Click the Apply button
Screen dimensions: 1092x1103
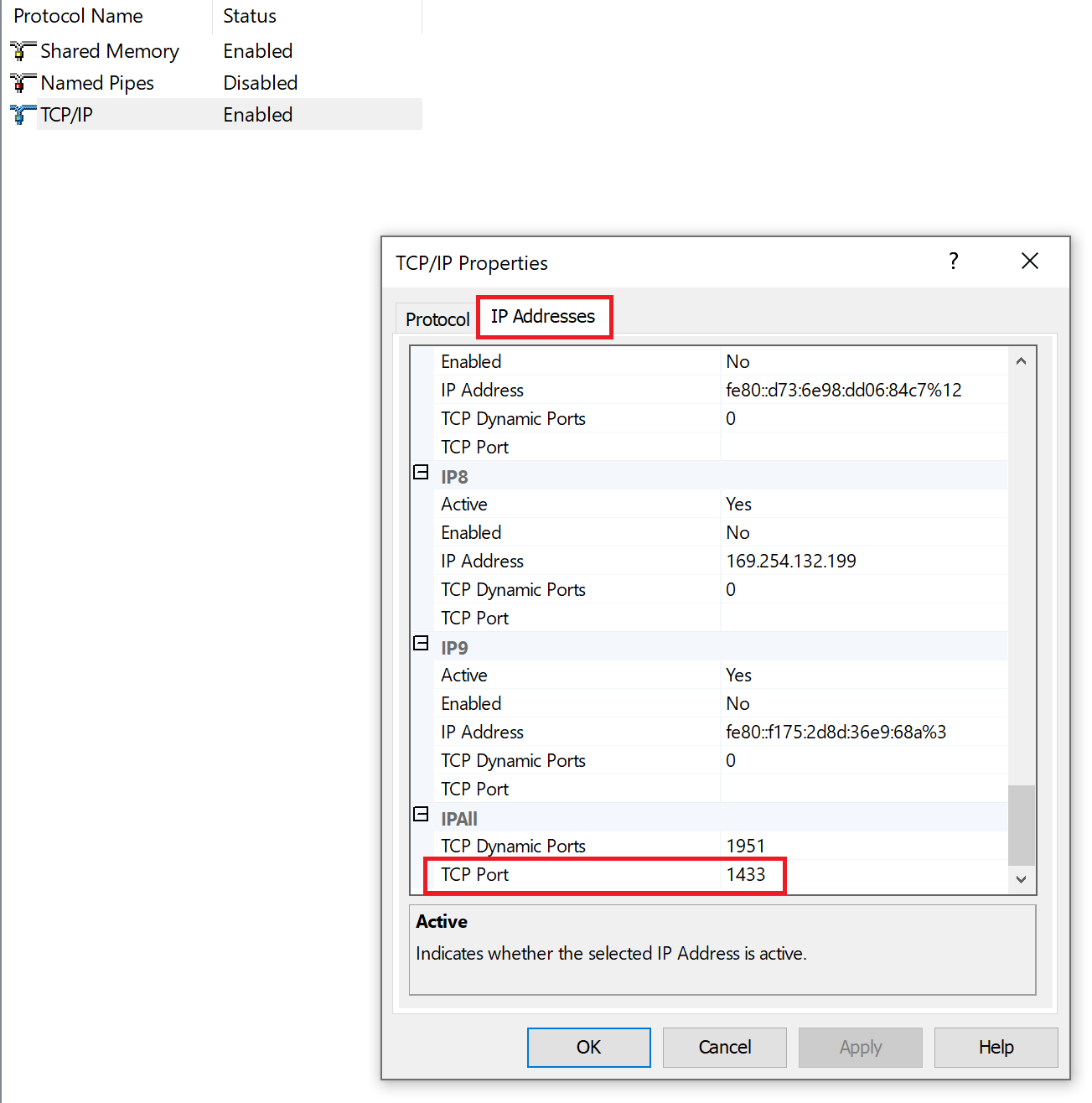tap(861, 1047)
